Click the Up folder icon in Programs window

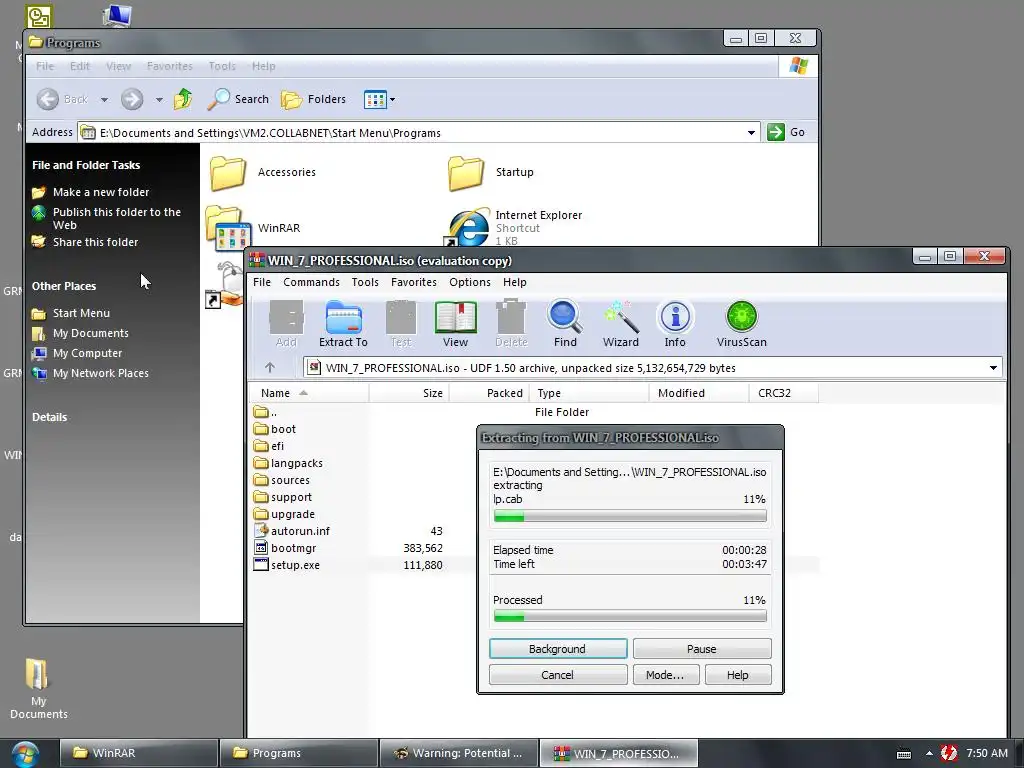183,99
